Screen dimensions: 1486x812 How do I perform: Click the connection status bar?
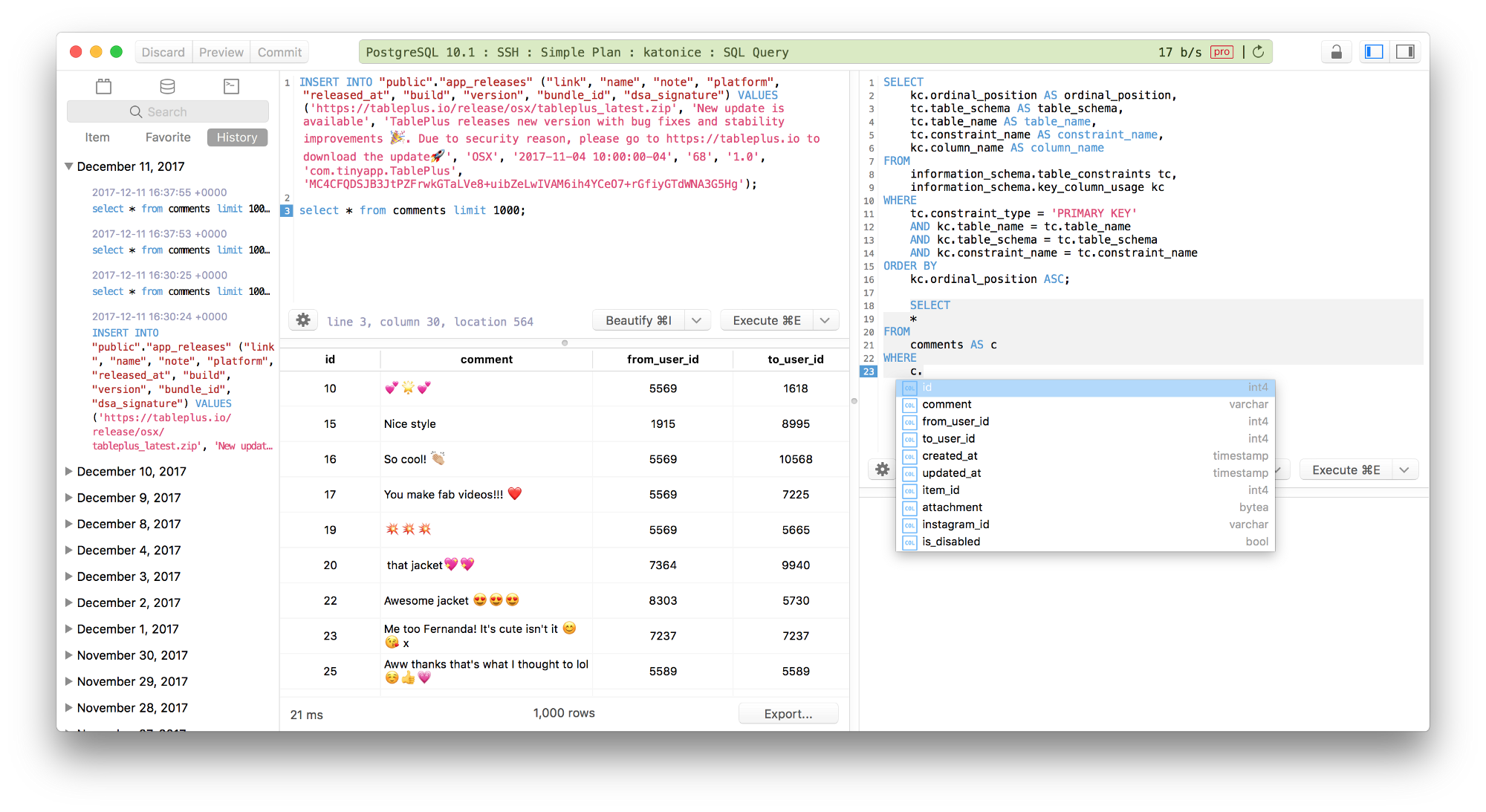pyautogui.click(x=815, y=52)
